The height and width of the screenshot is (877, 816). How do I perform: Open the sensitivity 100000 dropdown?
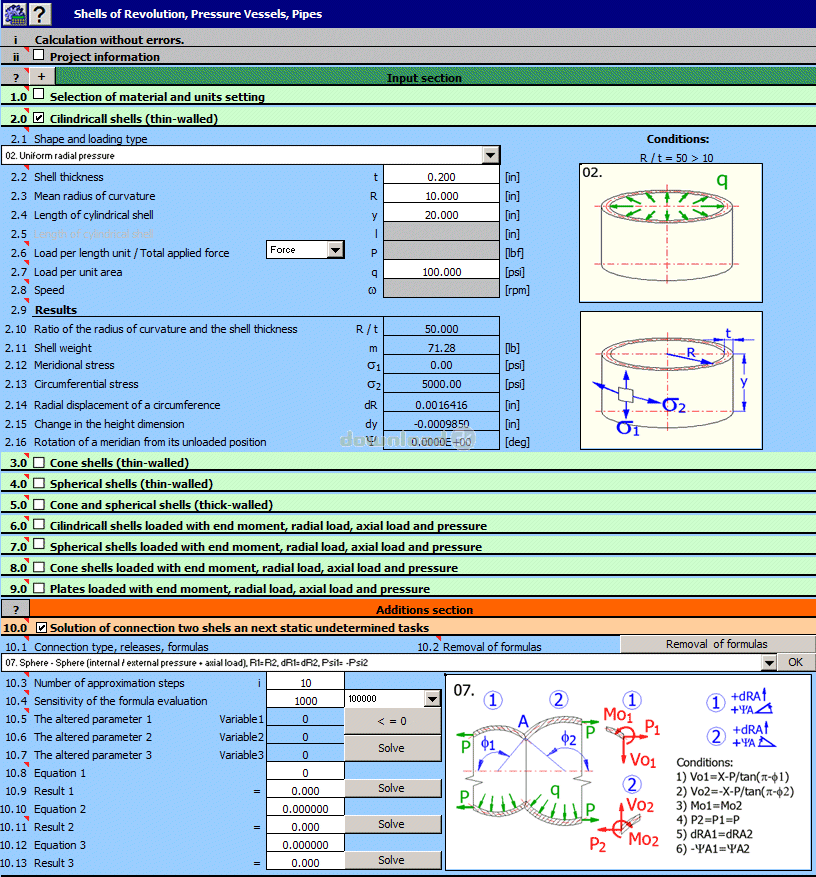coord(432,699)
